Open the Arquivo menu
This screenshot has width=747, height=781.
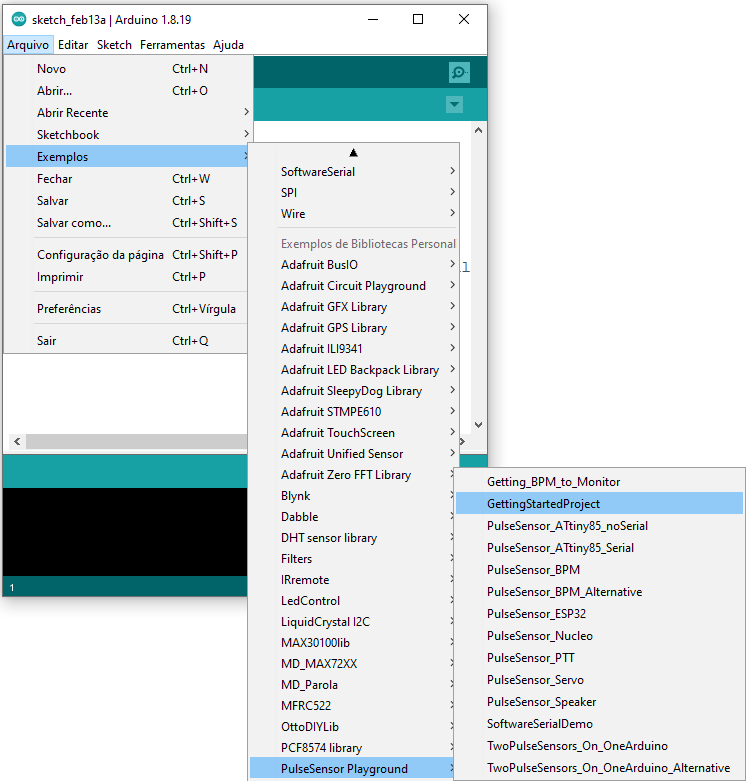tap(28, 45)
